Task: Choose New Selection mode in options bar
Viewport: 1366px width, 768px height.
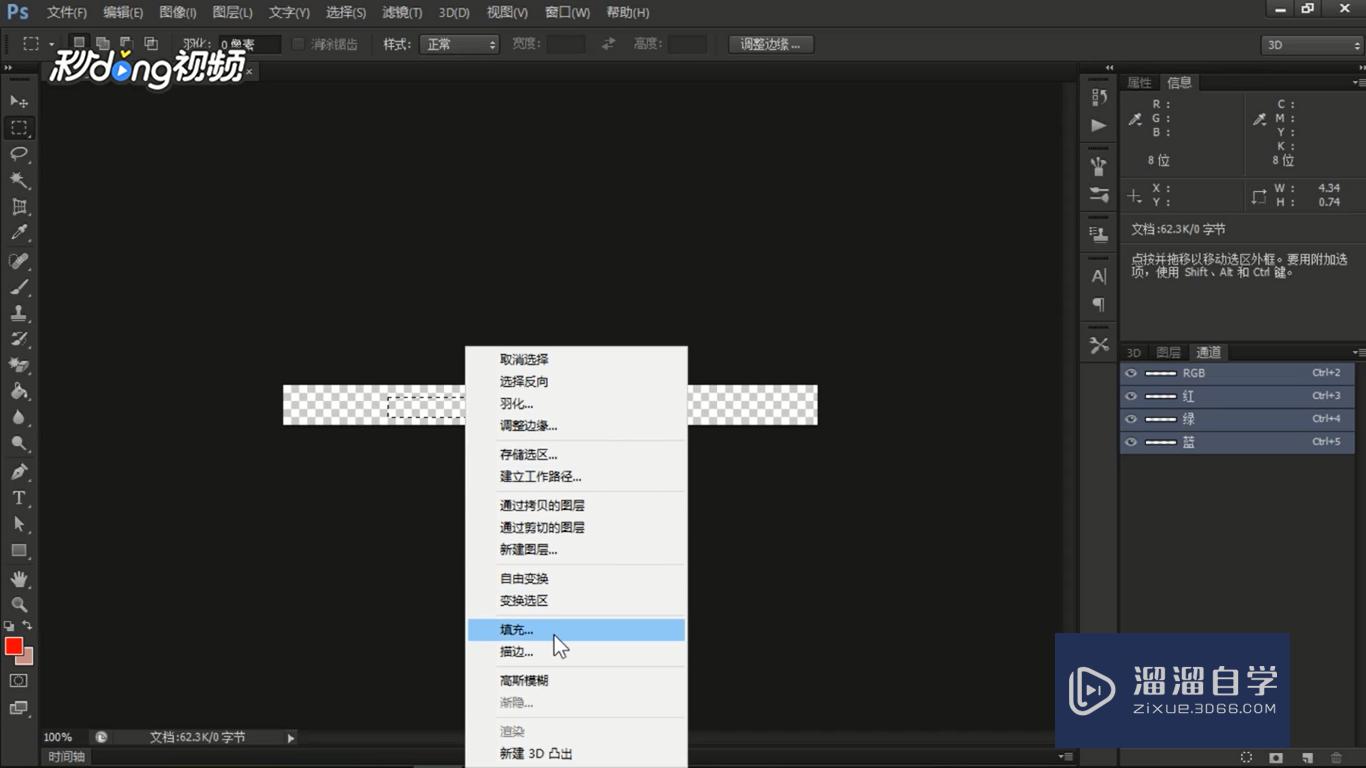Action: click(x=79, y=44)
